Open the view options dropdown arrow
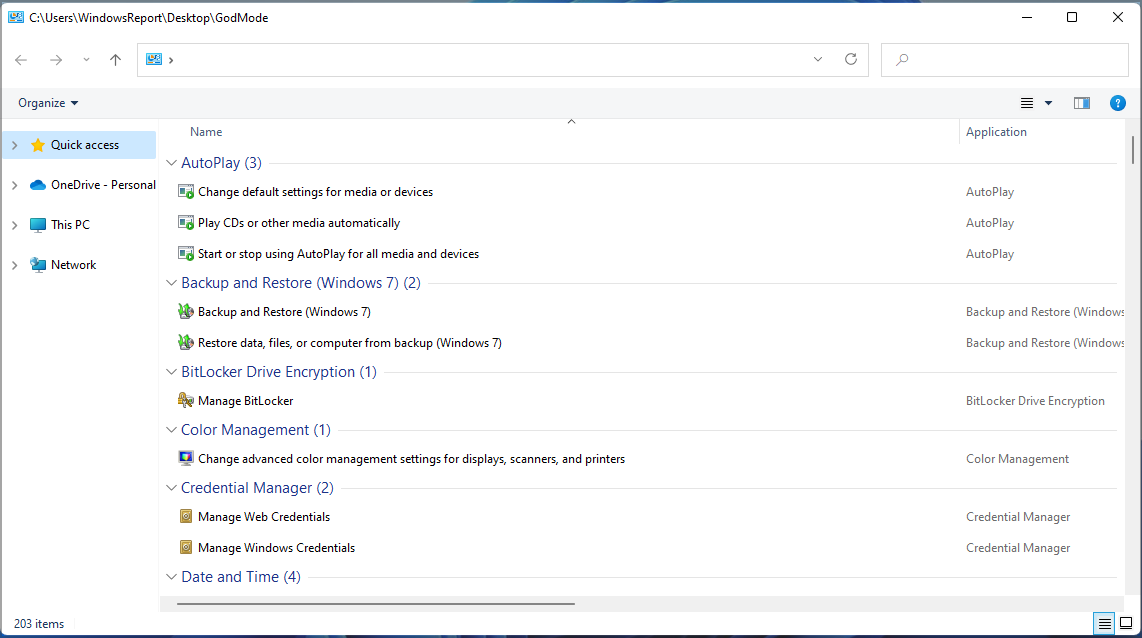This screenshot has height=638, width=1142. coord(1048,103)
